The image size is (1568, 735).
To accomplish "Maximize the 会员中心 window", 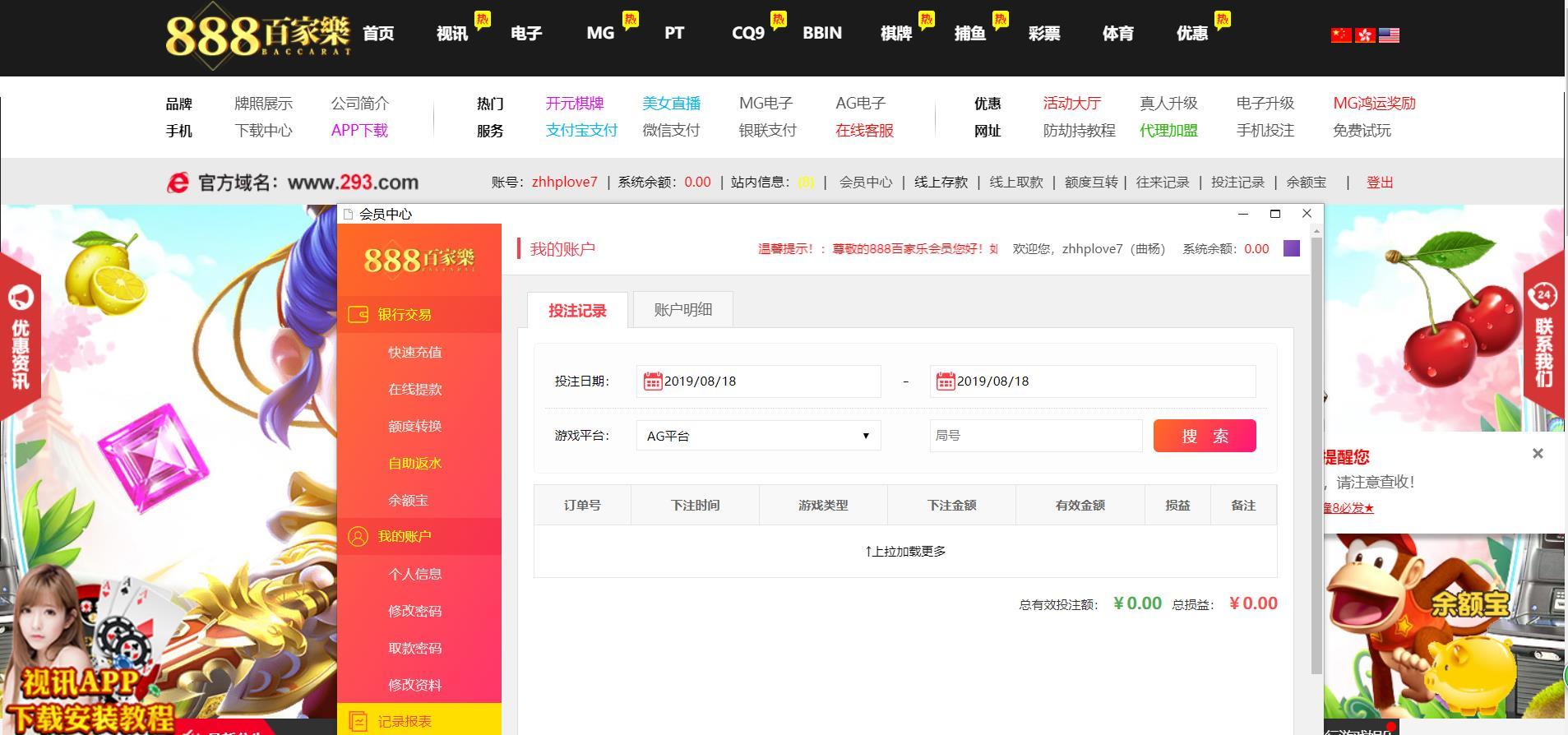I will coord(1275,214).
